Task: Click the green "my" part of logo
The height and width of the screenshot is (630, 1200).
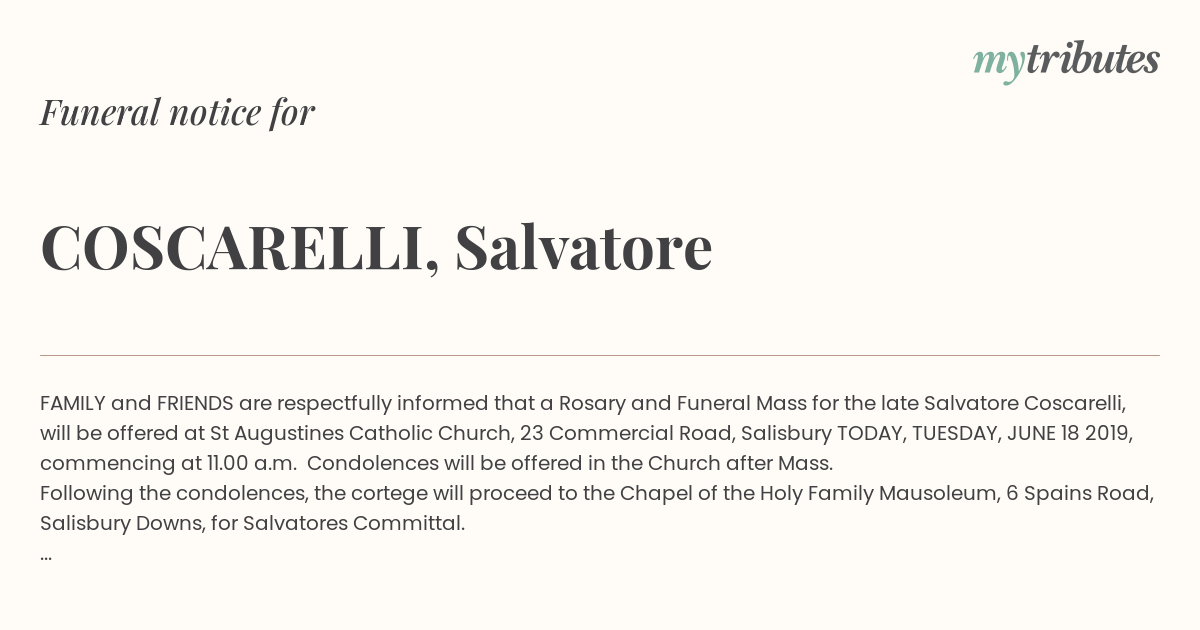Action: tap(998, 65)
